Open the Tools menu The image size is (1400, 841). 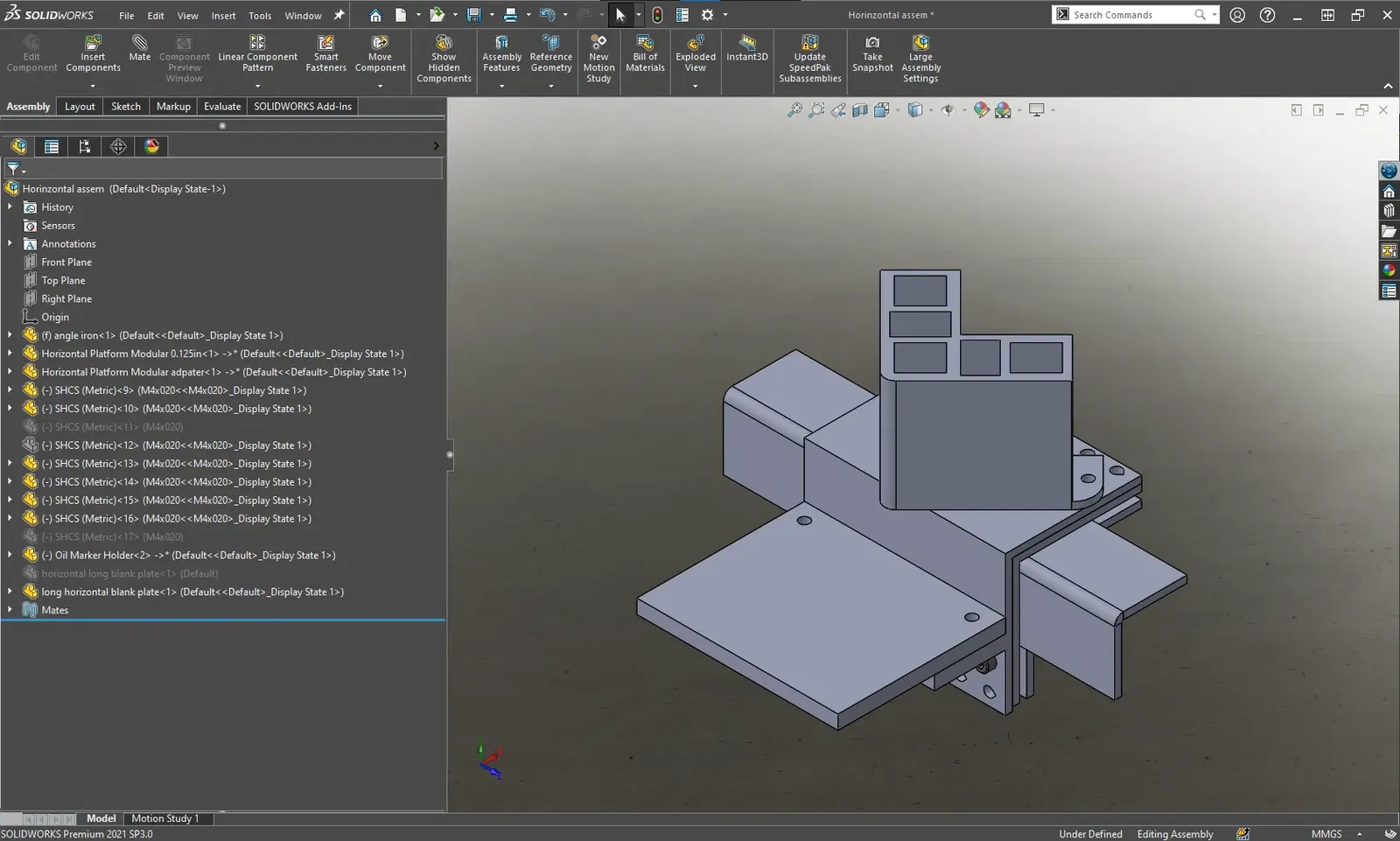coord(260,15)
